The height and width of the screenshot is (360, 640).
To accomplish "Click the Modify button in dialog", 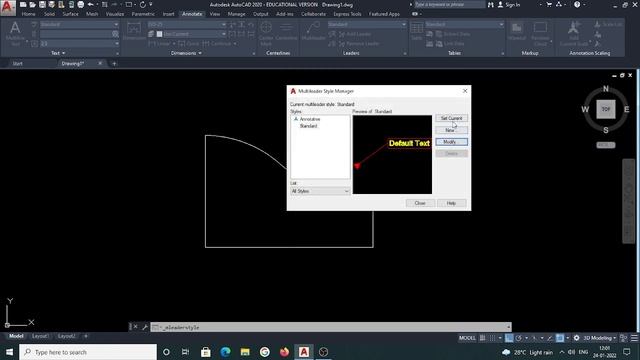I will 451,142.
